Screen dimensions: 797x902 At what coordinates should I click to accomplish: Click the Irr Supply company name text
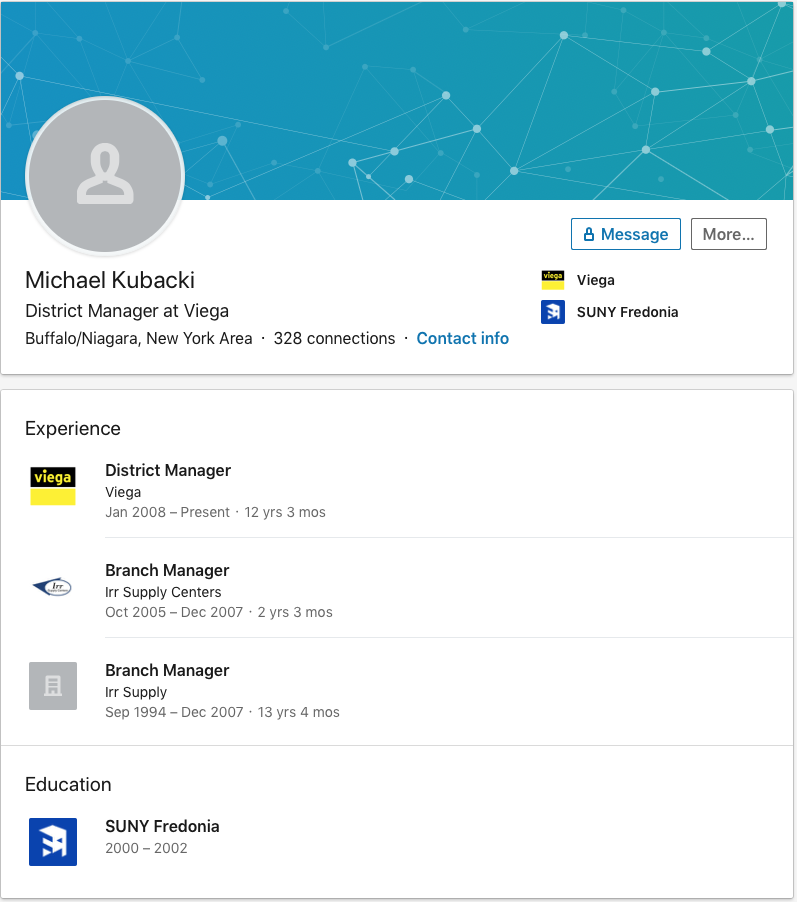coord(136,692)
